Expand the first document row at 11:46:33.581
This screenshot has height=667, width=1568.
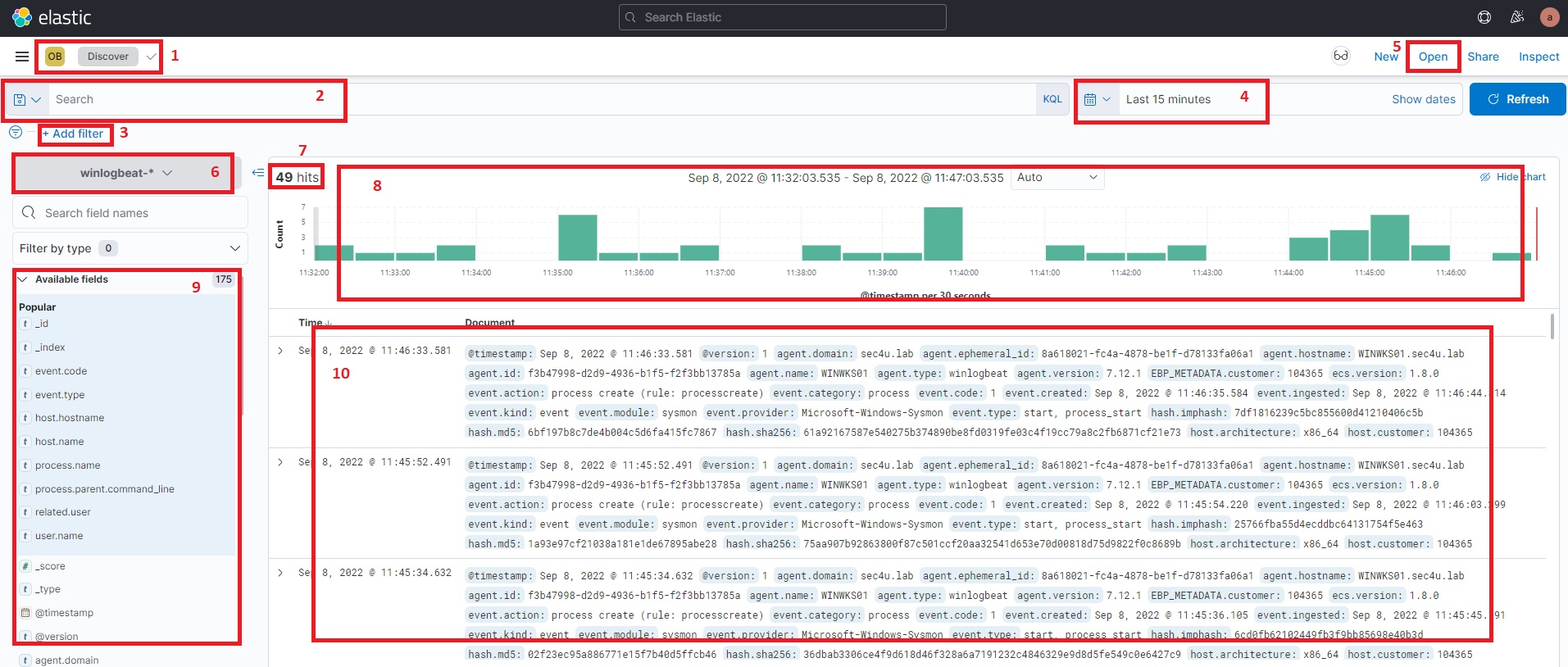click(x=280, y=351)
